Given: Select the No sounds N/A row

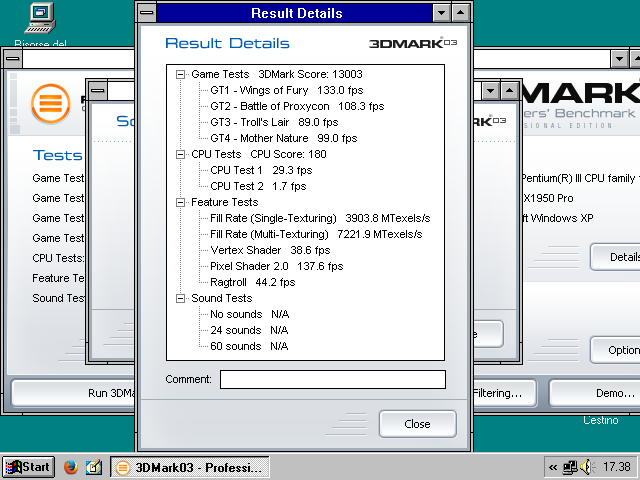Looking at the screenshot, I should [249, 314].
